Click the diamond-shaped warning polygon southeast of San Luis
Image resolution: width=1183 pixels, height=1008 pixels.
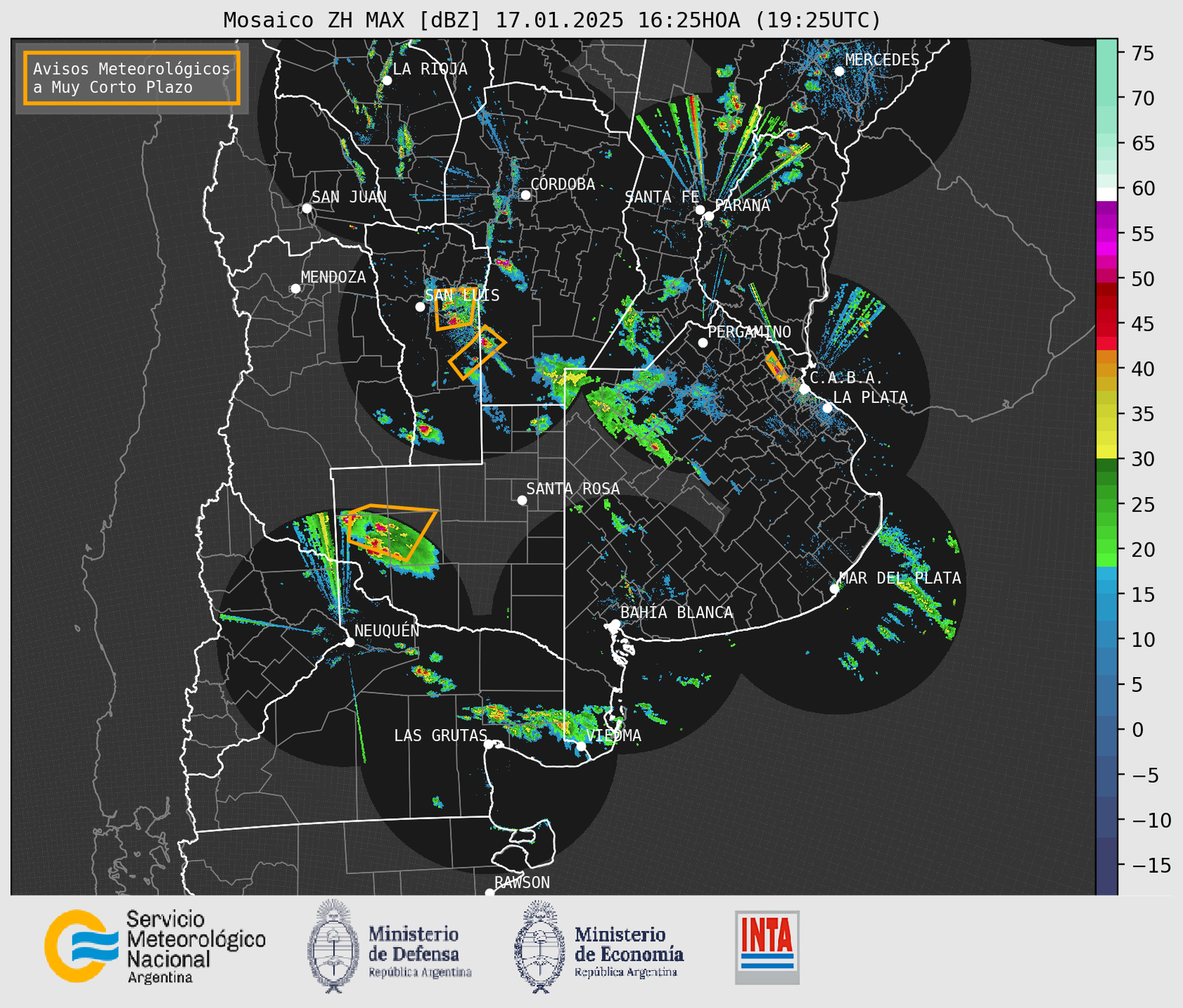coord(477,352)
